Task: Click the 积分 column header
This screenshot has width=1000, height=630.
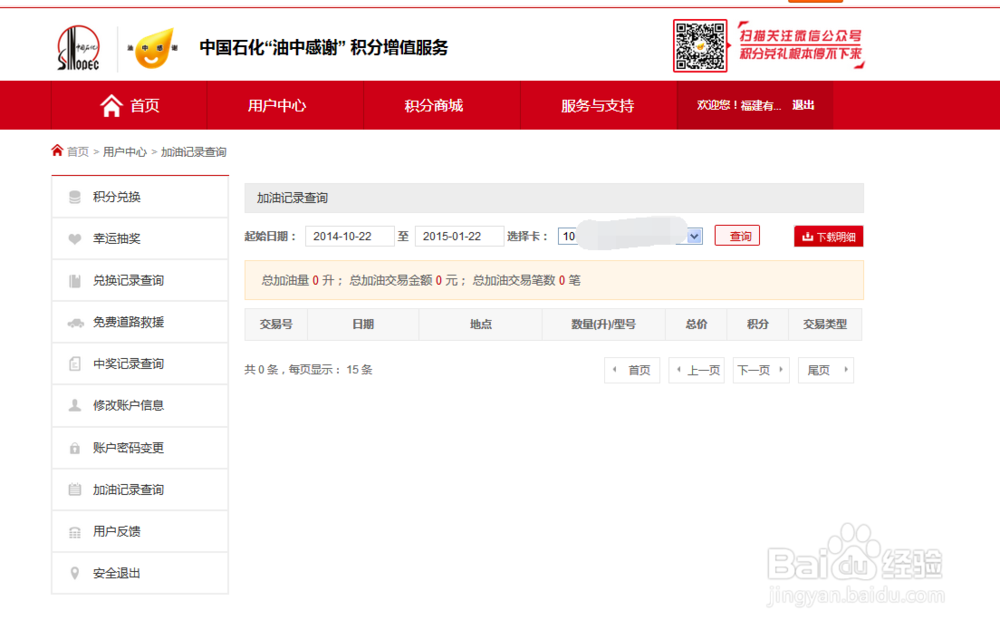Action: (x=758, y=324)
